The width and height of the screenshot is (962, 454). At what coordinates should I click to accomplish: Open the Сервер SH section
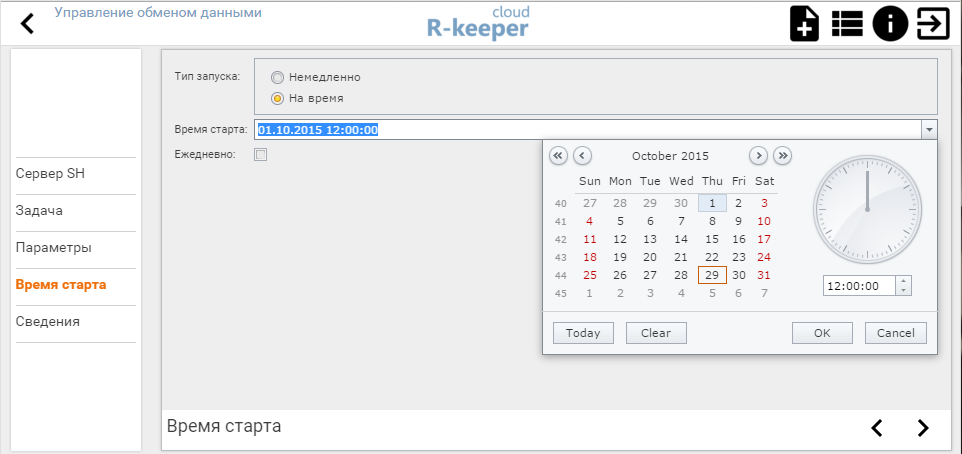pyautogui.click(x=50, y=174)
